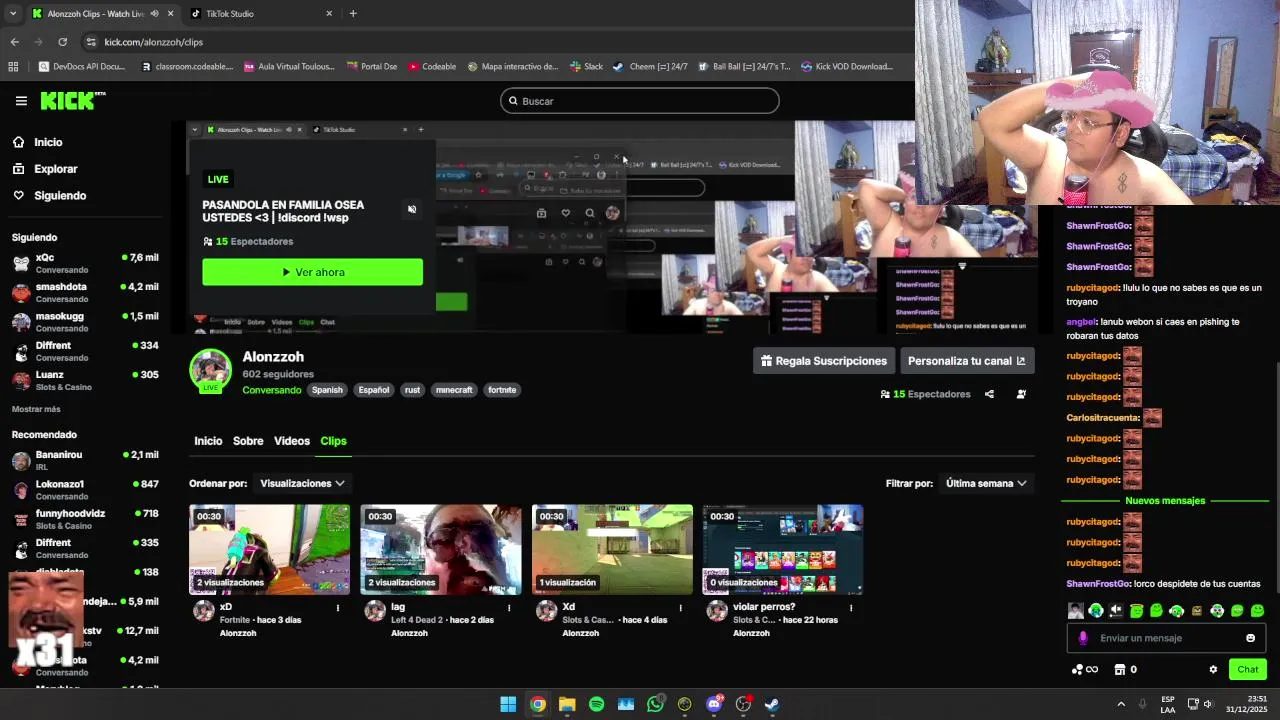Show hidden system tray icons
The image size is (1280, 720).
(x=1121, y=704)
